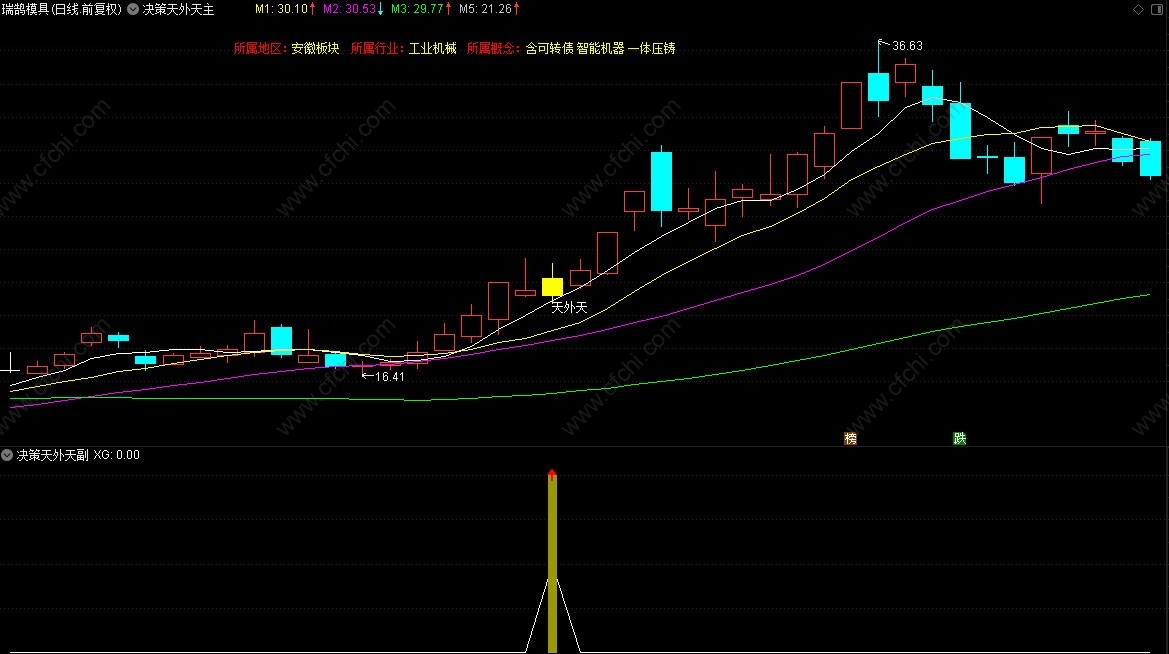1169x654 pixels.
Task: Click the diamond icon at top right
Action: (x=1138, y=9)
